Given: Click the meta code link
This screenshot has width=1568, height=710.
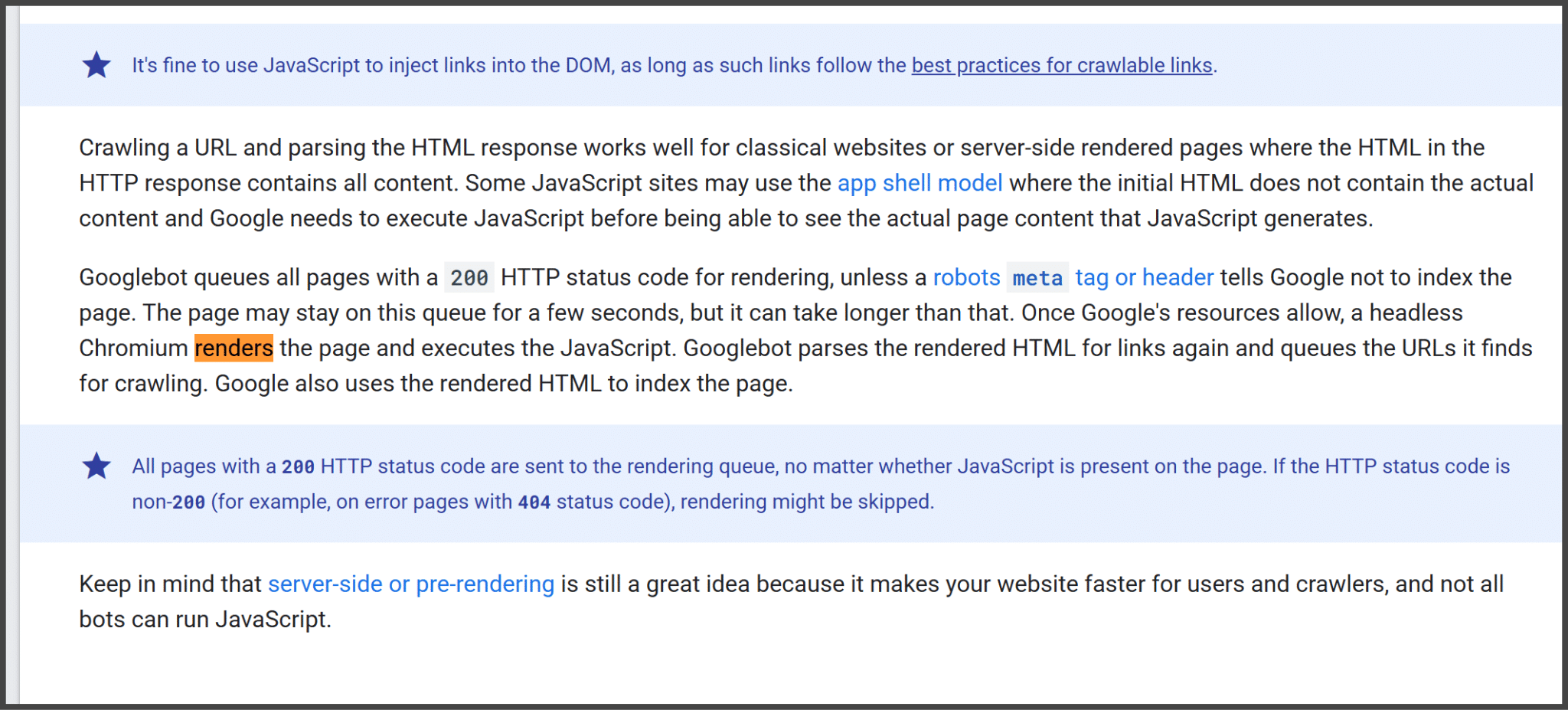Looking at the screenshot, I should coord(1037,278).
